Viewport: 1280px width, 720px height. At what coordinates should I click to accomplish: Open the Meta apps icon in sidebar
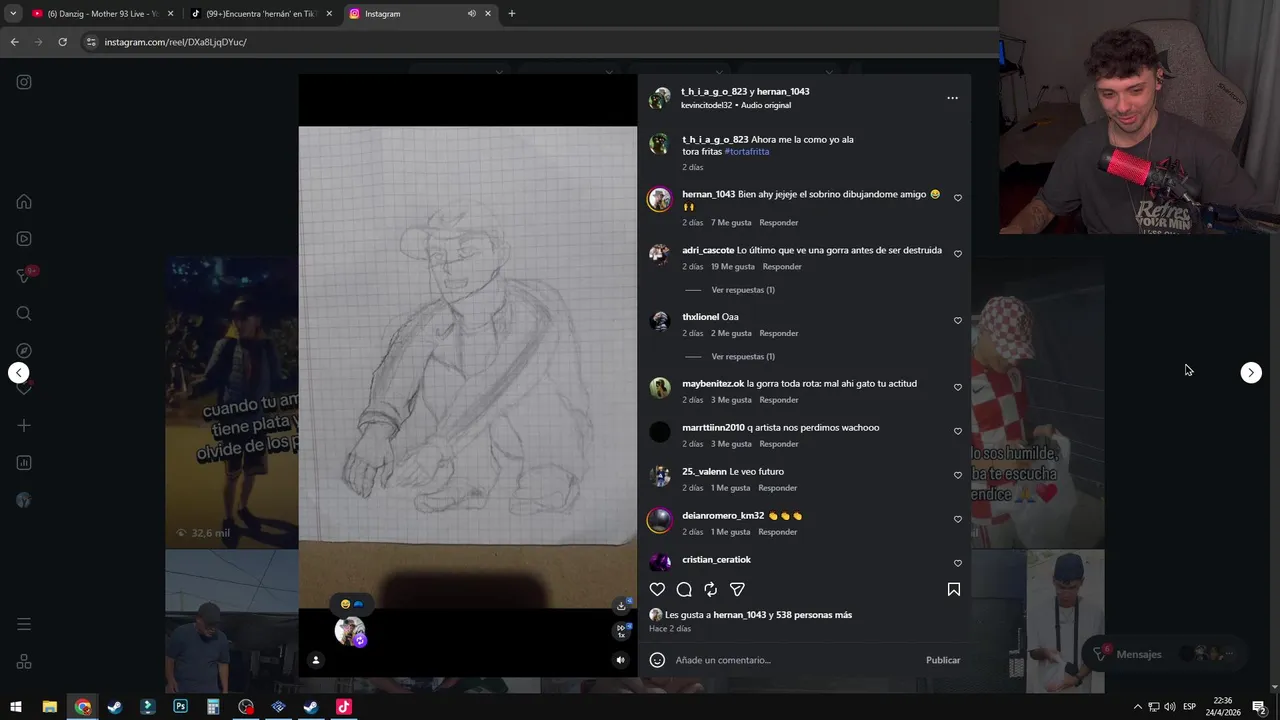pyautogui.click(x=24, y=662)
